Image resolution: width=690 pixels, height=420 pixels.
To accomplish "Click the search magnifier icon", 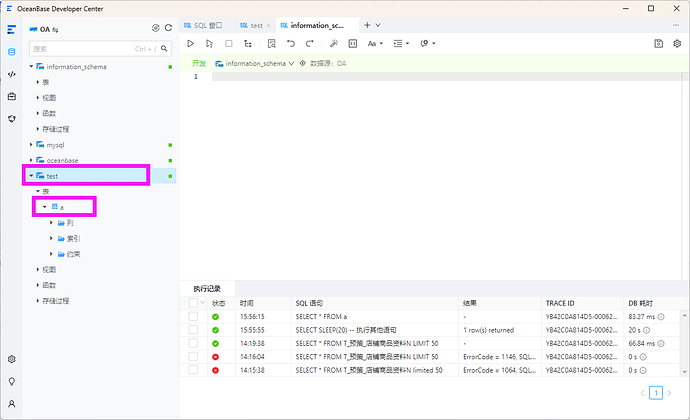I will click(164, 48).
